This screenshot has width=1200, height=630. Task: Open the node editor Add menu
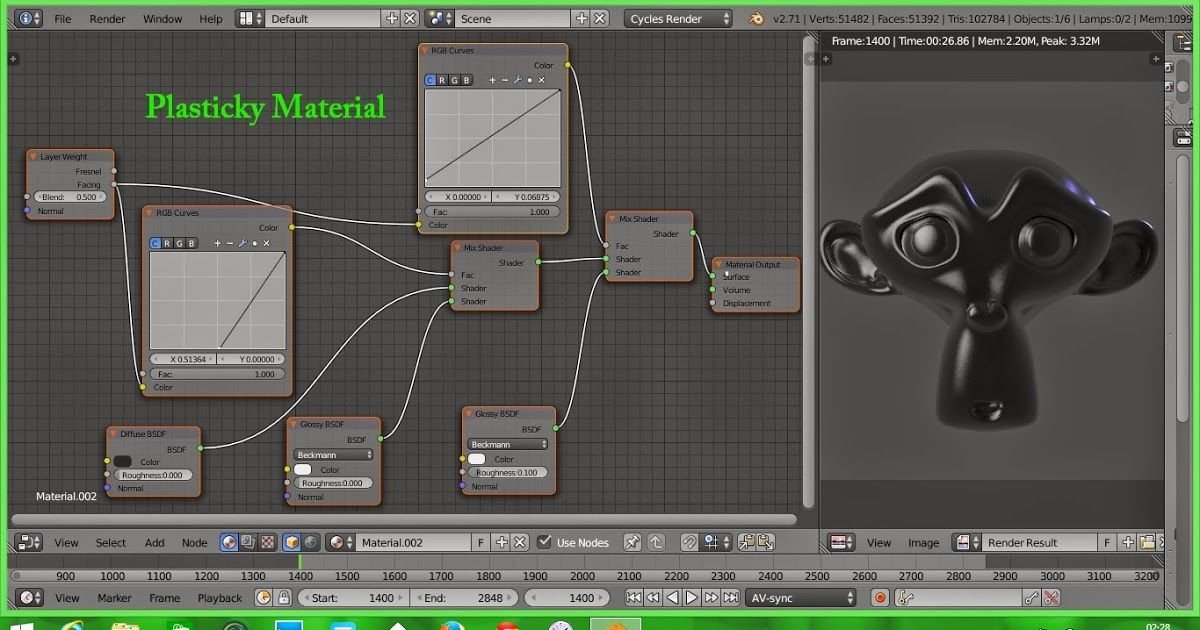click(x=154, y=543)
